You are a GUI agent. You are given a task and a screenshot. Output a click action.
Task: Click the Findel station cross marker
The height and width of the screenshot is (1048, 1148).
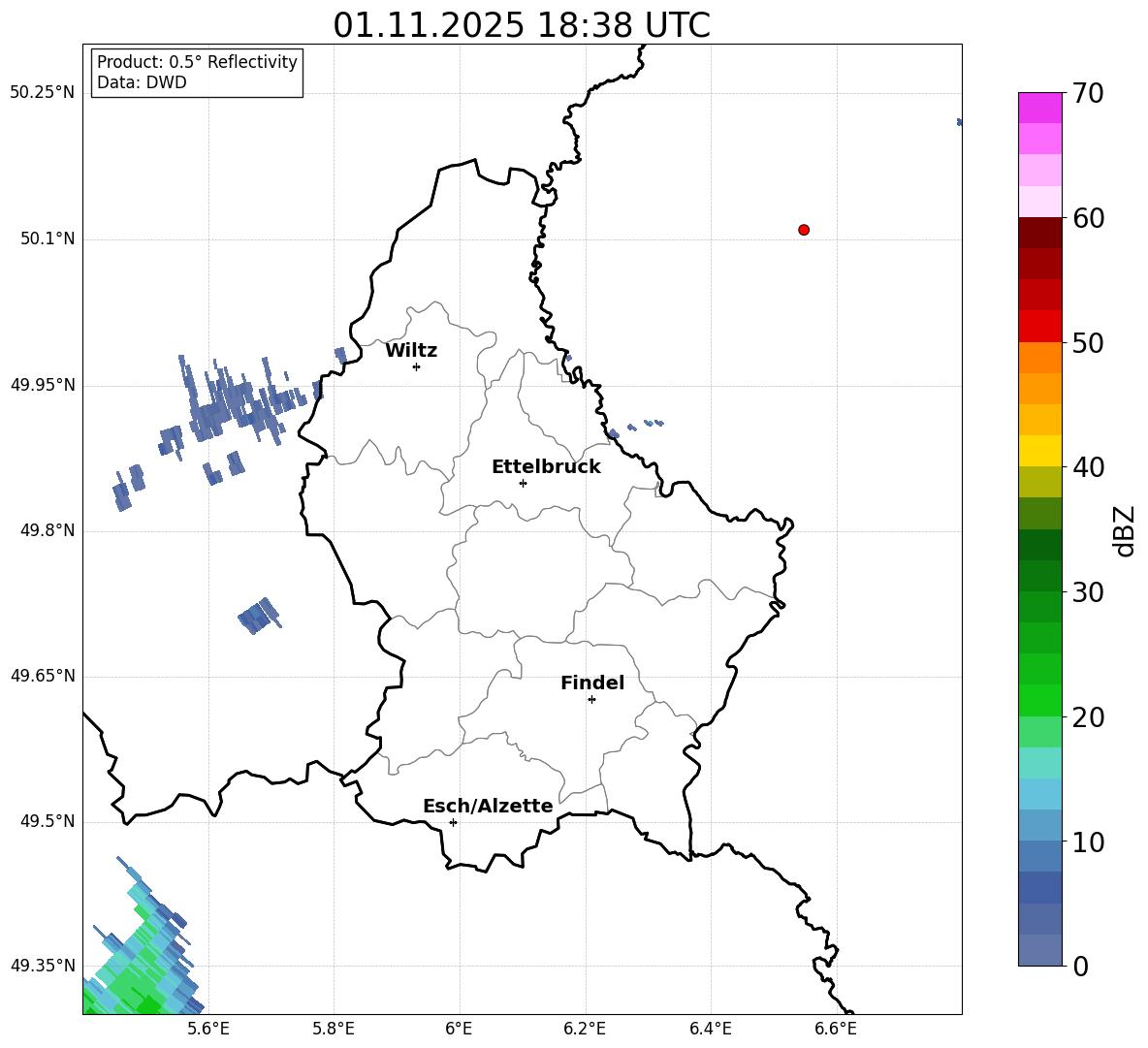click(591, 700)
